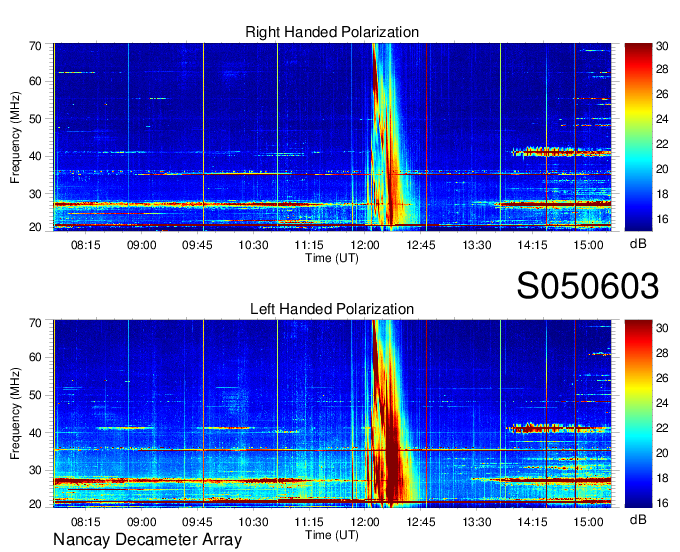Click the 30 dB tick on lower colorbar

pyautogui.click(x=662, y=328)
